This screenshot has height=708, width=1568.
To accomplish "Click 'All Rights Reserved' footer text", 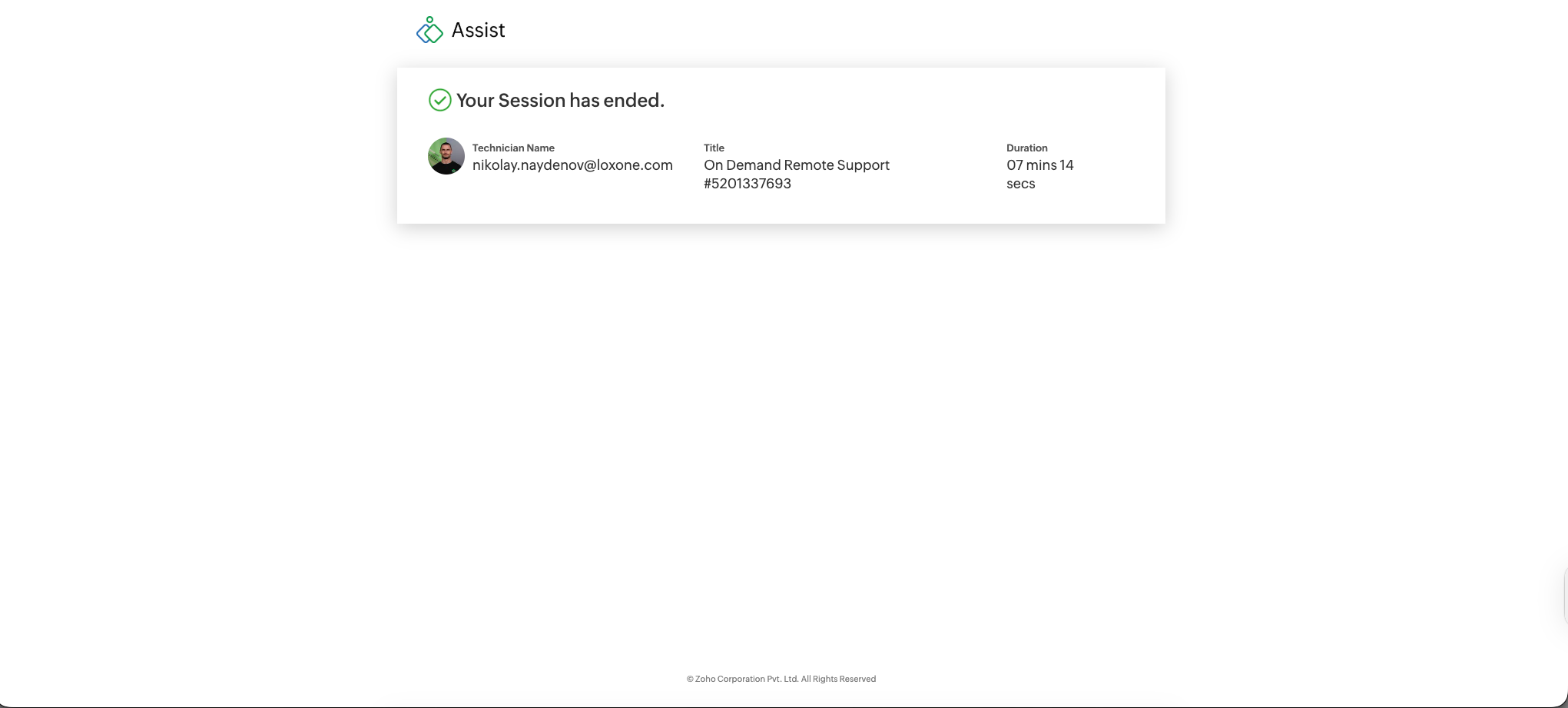I will (x=838, y=679).
